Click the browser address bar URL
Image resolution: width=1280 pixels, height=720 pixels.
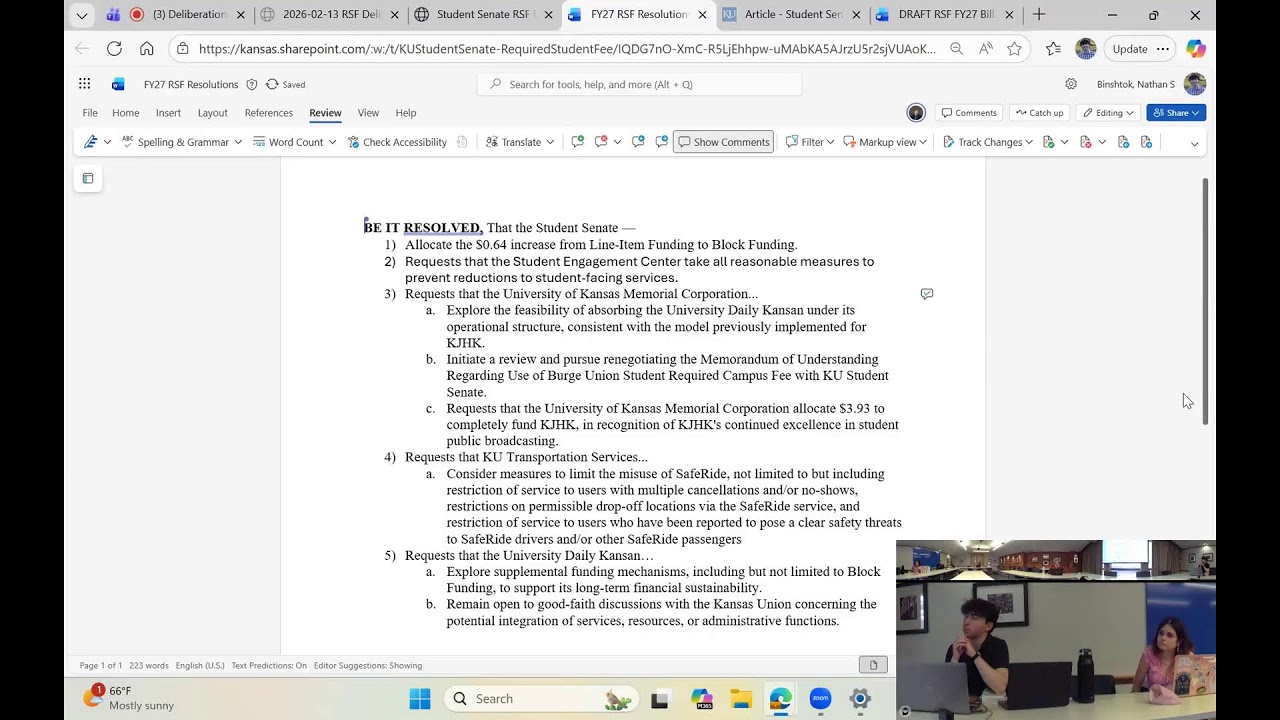coord(567,48)
